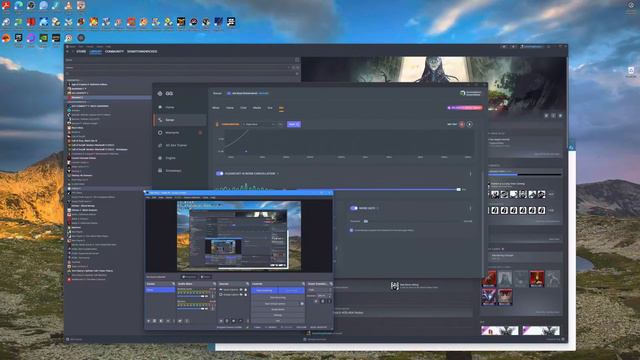This screenshot has width=640, height=360.
Task: Switch to the Chat tab in Sonar
Action: point(243,108)
